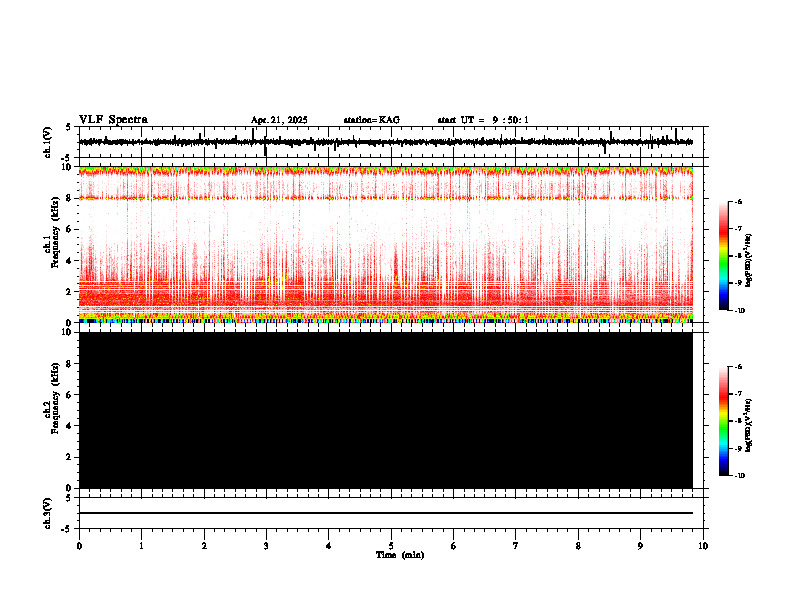Click the 0 minute tick label on time axis
Viewport: 792px width, 612px height.
79,546
